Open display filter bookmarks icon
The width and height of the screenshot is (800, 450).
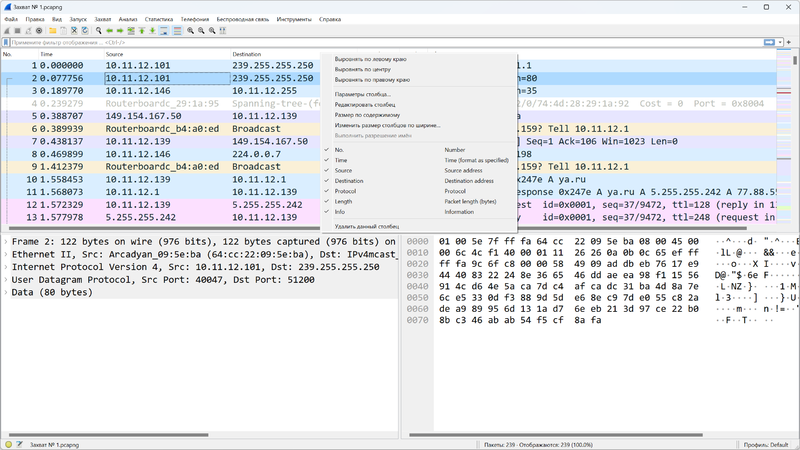(x=6, y=42)
